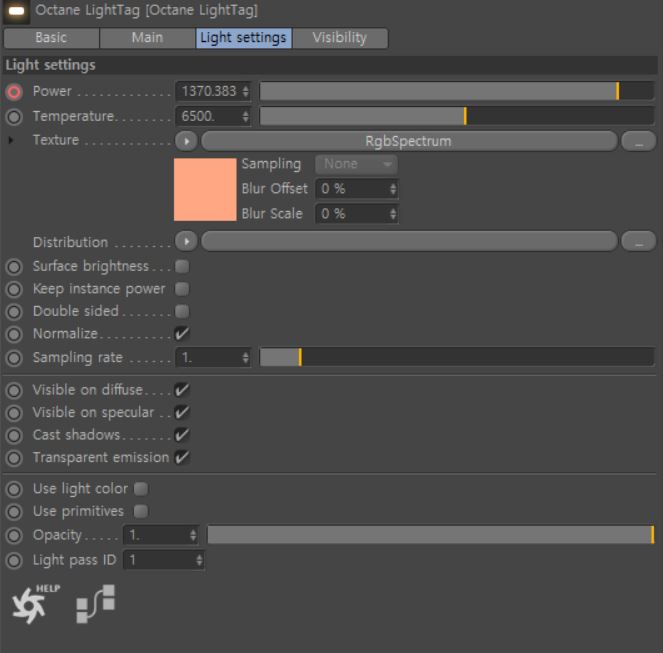This screenshot has height=653, width=663.
Task: Click the Blur Scale 0 % field
Action: (357, 214)
